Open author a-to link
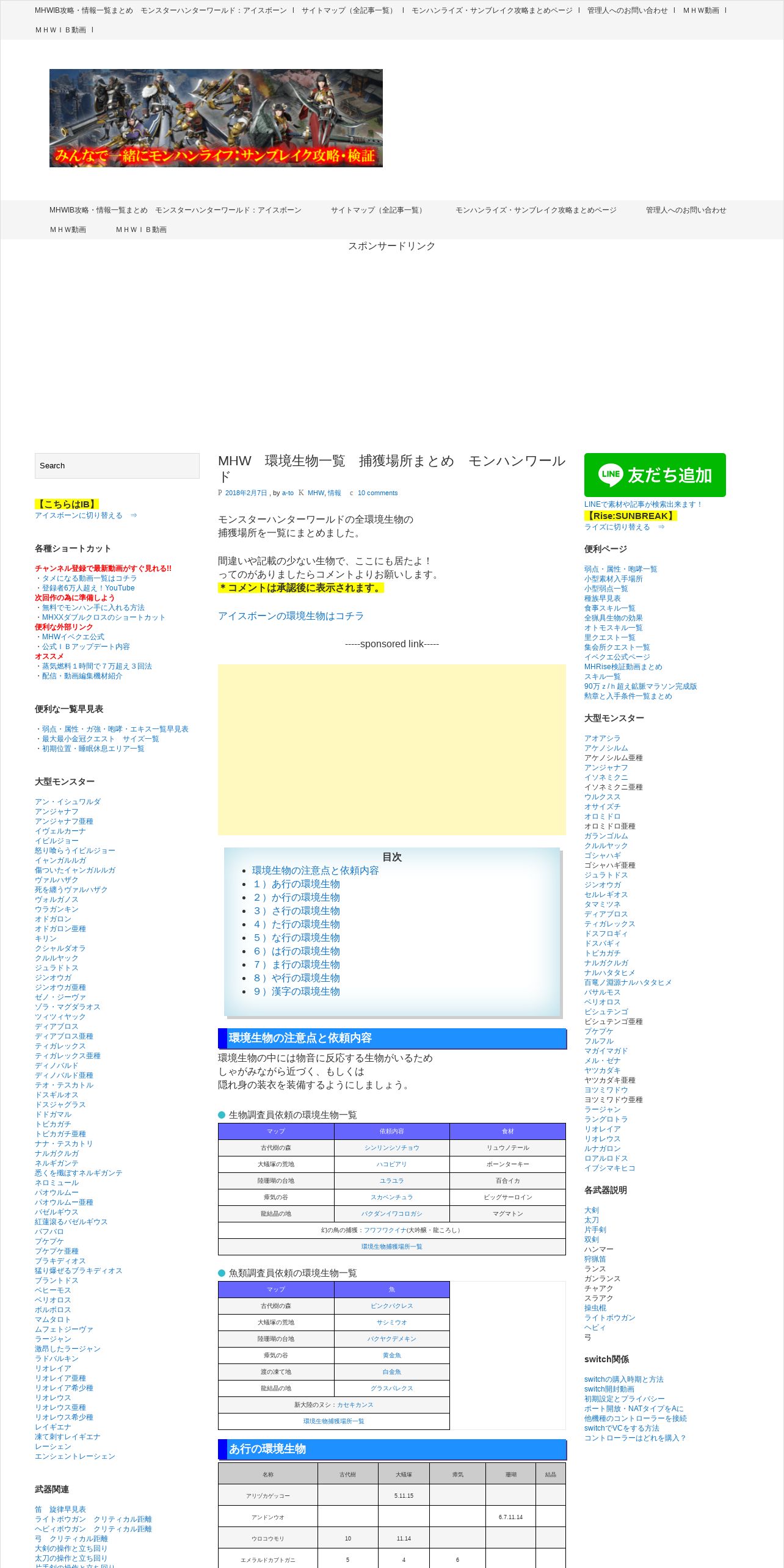The height and width of the screenshot is (1568, 784). [x=288, y=493]
